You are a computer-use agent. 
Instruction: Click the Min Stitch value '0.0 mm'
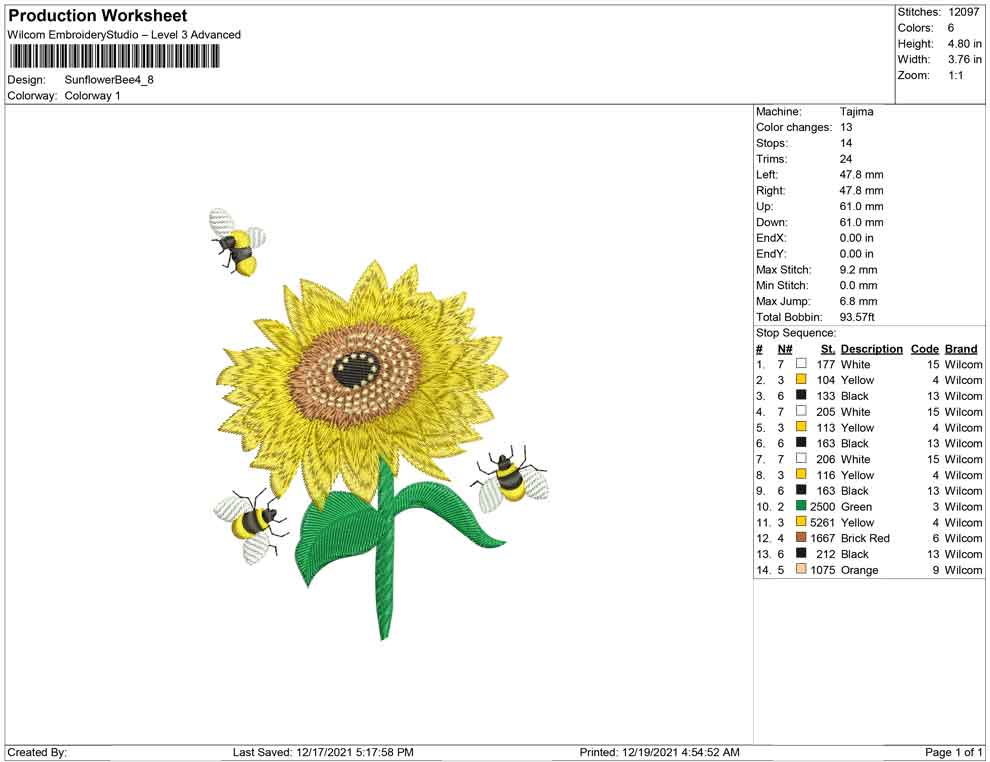click(x=858, y=285)
